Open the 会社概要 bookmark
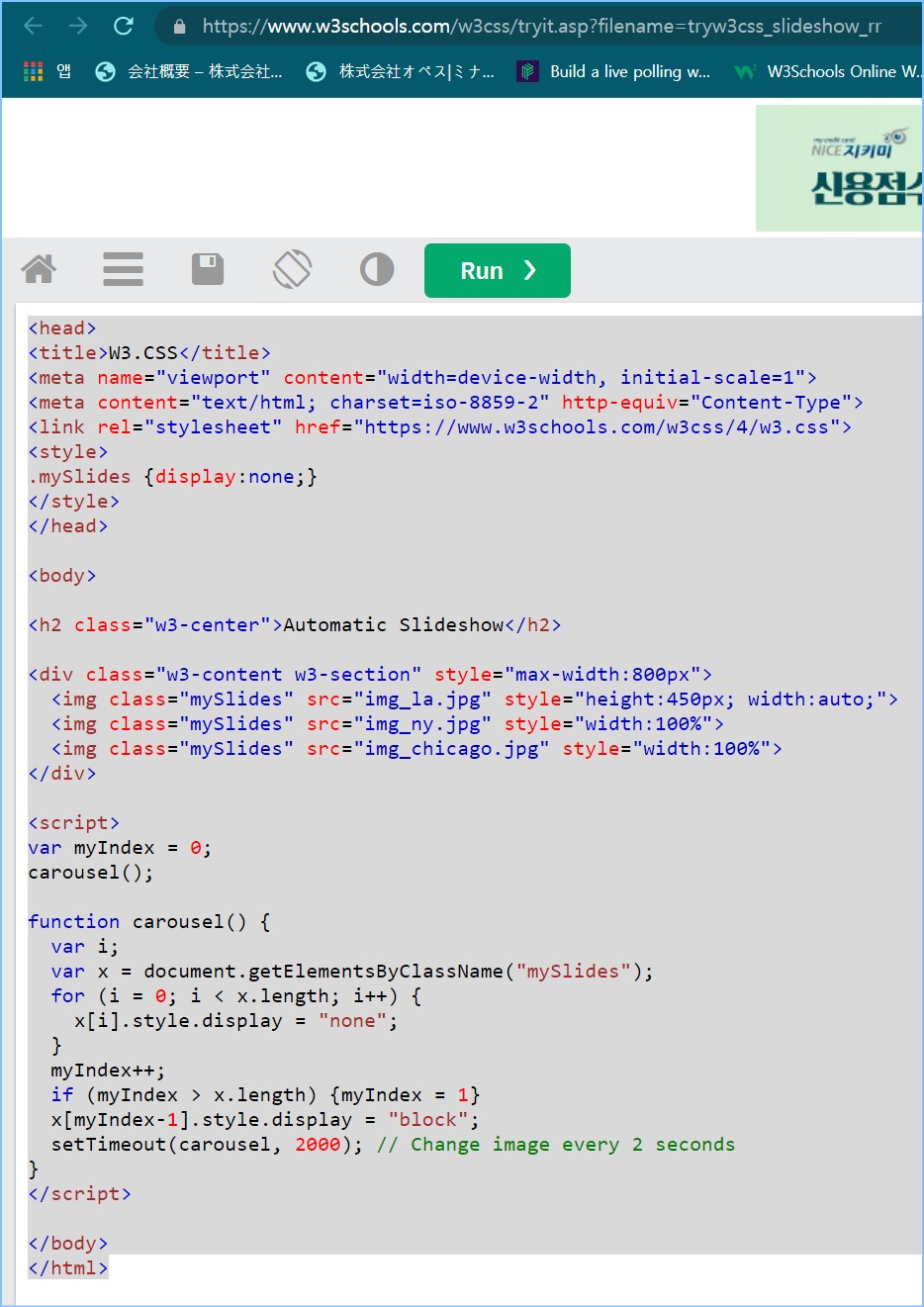The width and height of the screenshot is (924, 1307). coord(189,71)
